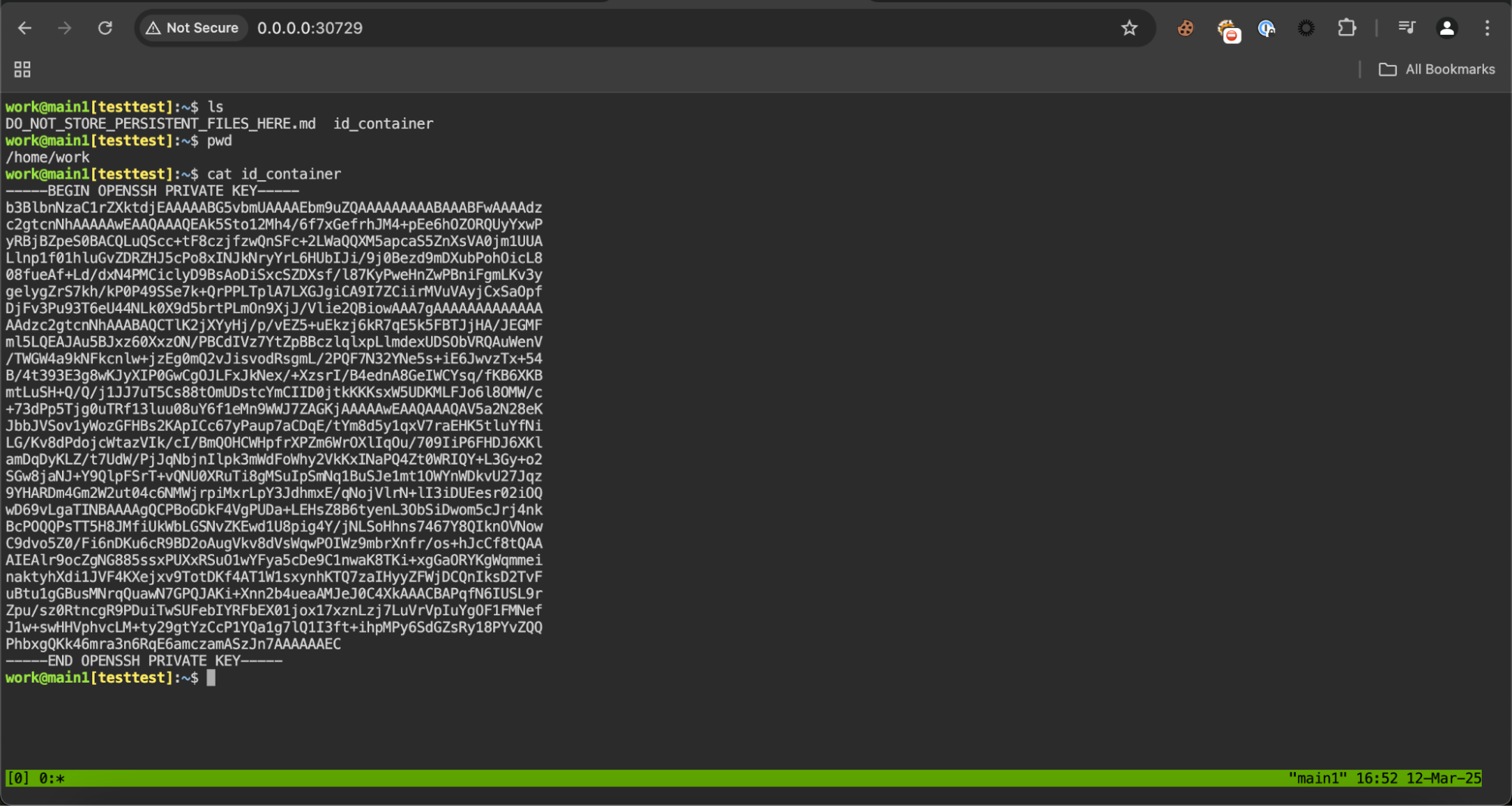Open the Not Secure site info

pyautogui.click(x=192, y=28)
